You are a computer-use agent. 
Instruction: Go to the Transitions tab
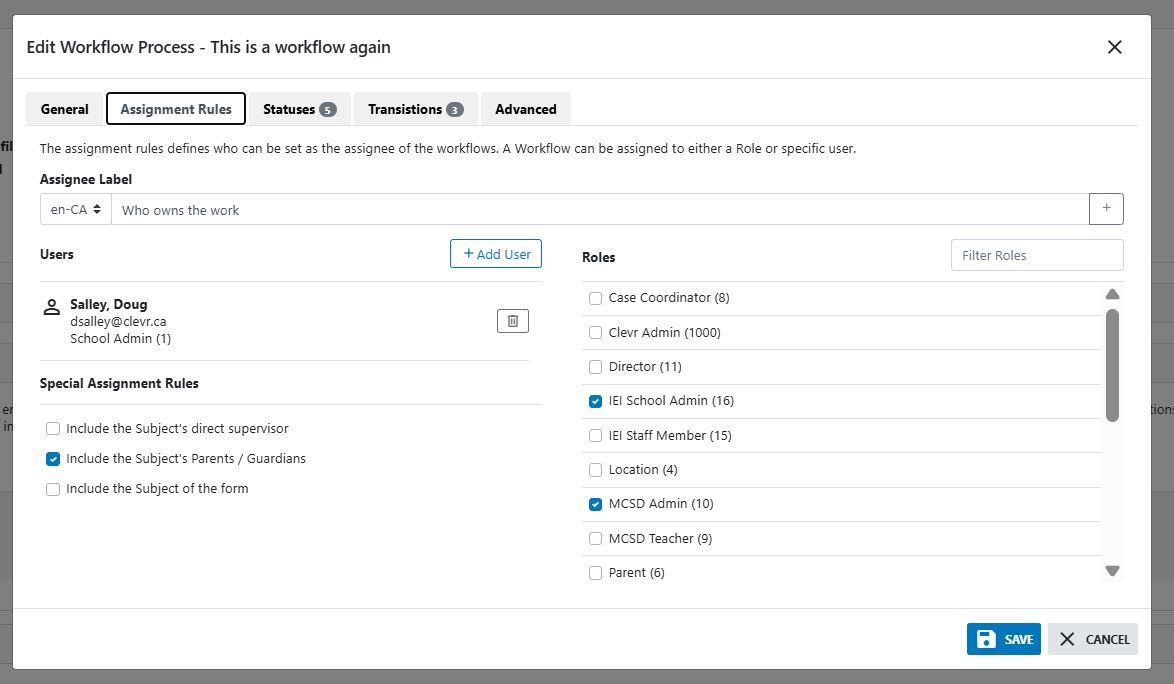415,109
